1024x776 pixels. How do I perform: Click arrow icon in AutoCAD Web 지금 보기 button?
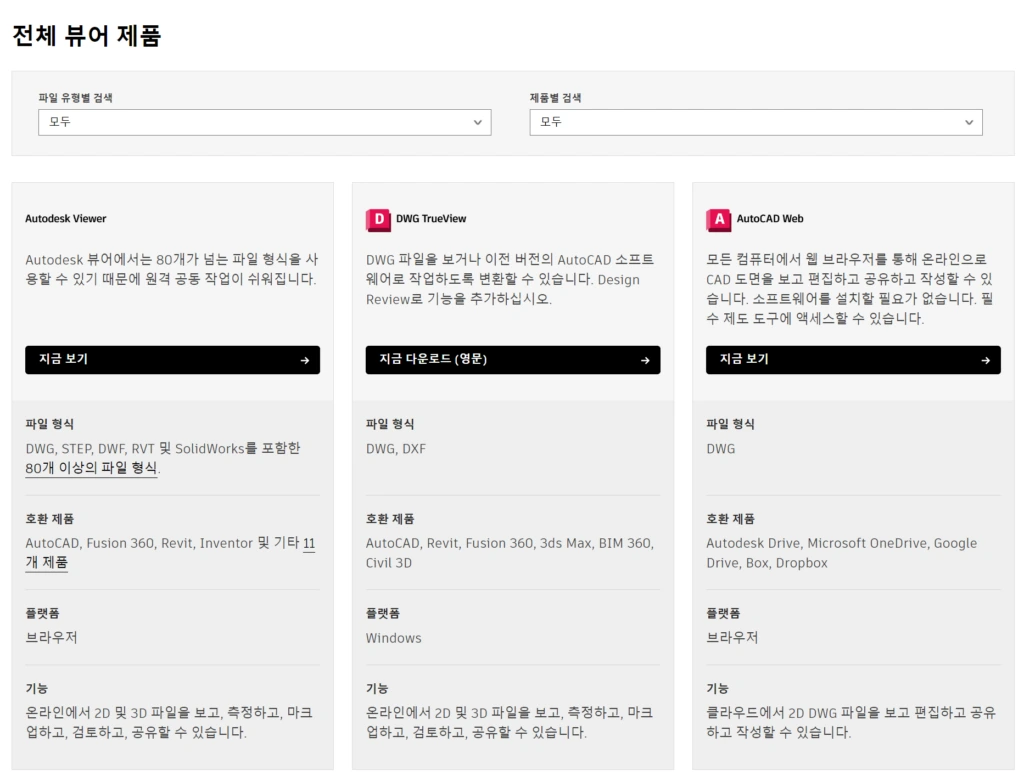tap(985, 360)
